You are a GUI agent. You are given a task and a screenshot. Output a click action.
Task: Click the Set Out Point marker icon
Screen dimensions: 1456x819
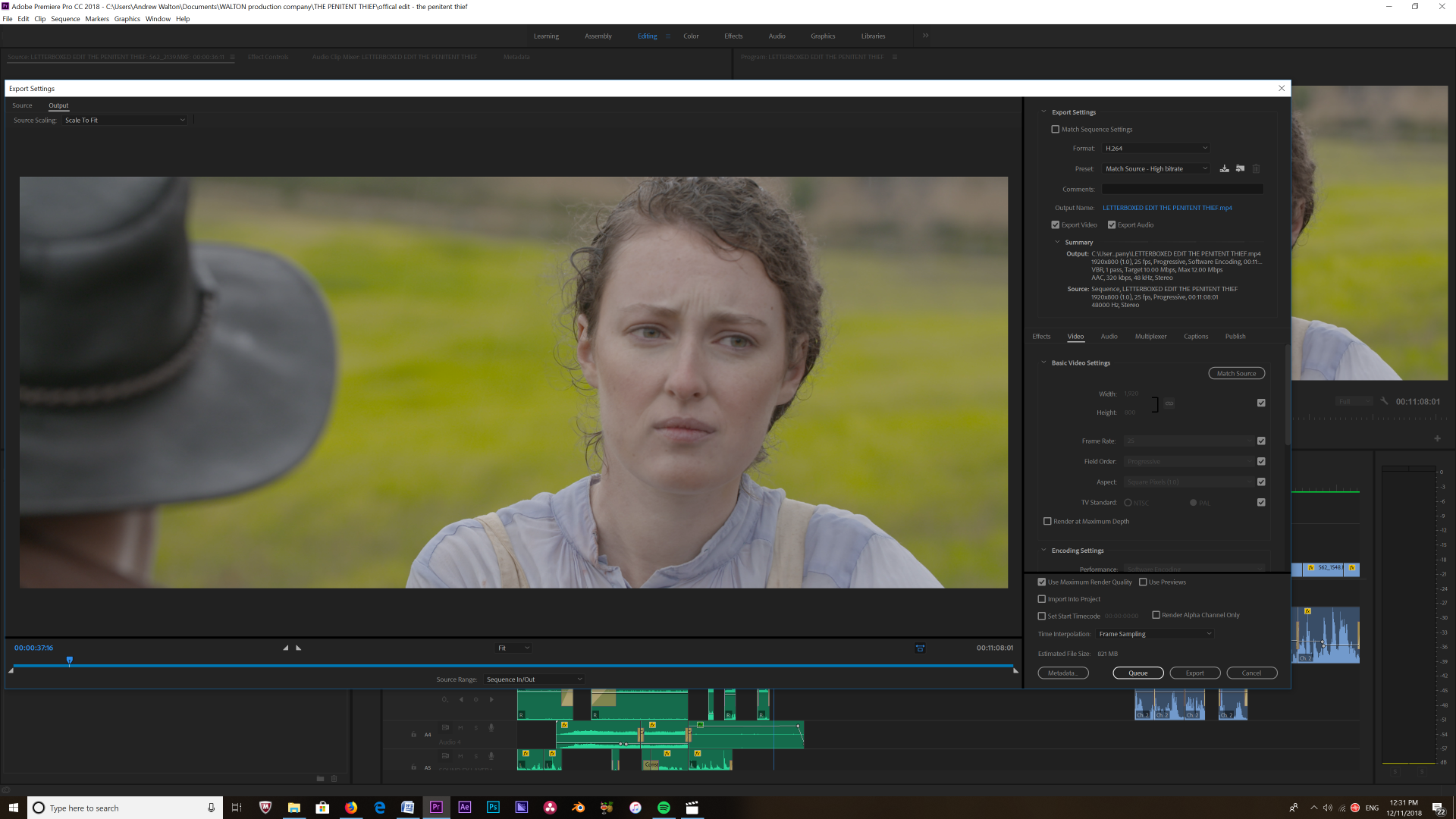click(x=299, y=648)
